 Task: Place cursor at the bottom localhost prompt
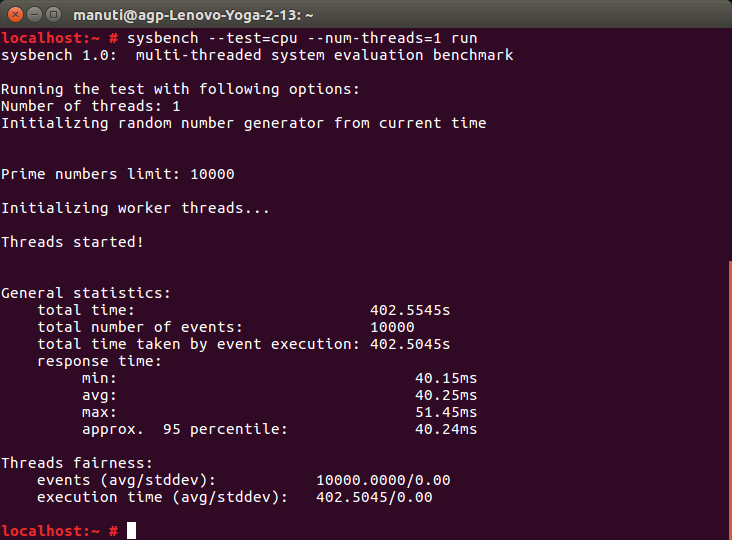(131, 531)
